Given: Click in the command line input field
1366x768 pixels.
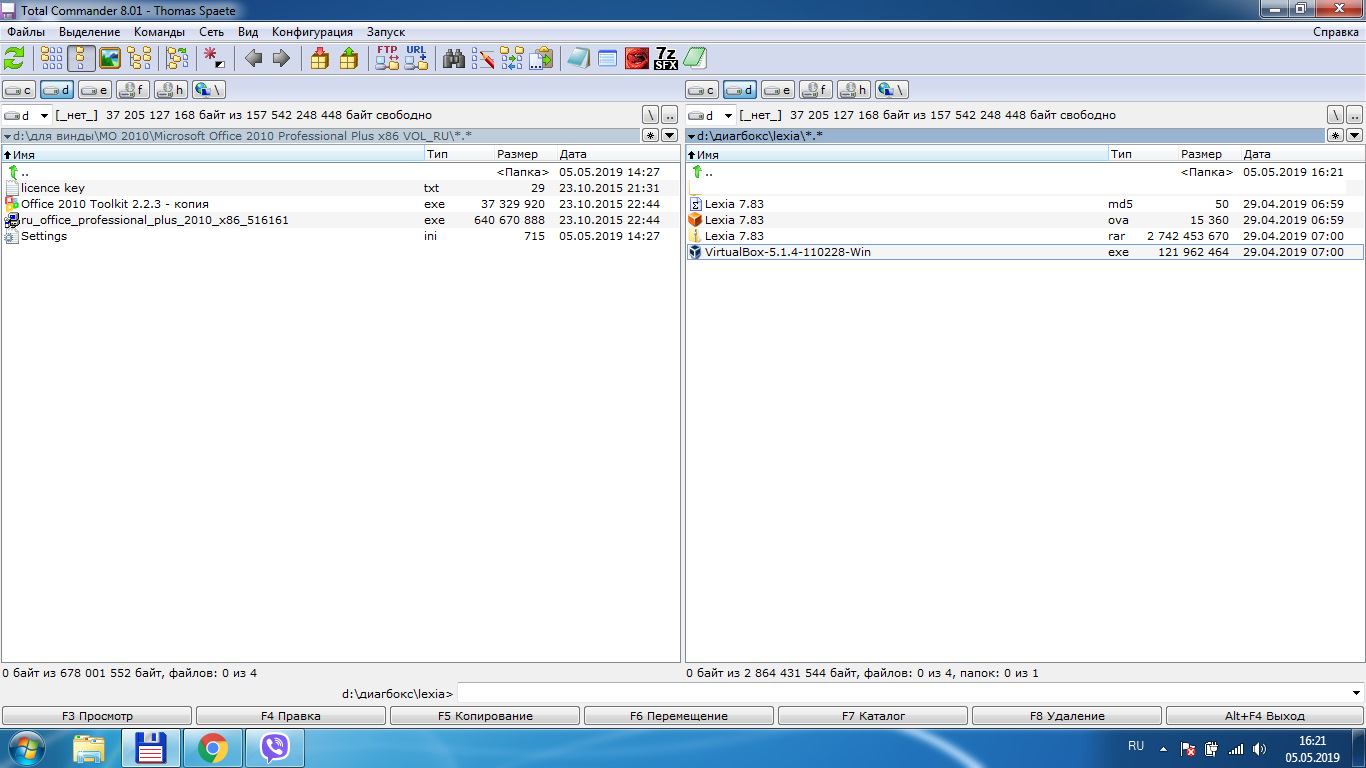Looking at the screenshot, I should pos(903,693).
